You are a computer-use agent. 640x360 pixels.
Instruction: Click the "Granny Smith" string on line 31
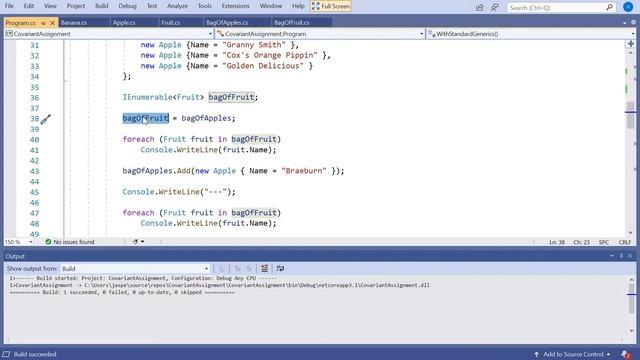click(x=254, y=44)
